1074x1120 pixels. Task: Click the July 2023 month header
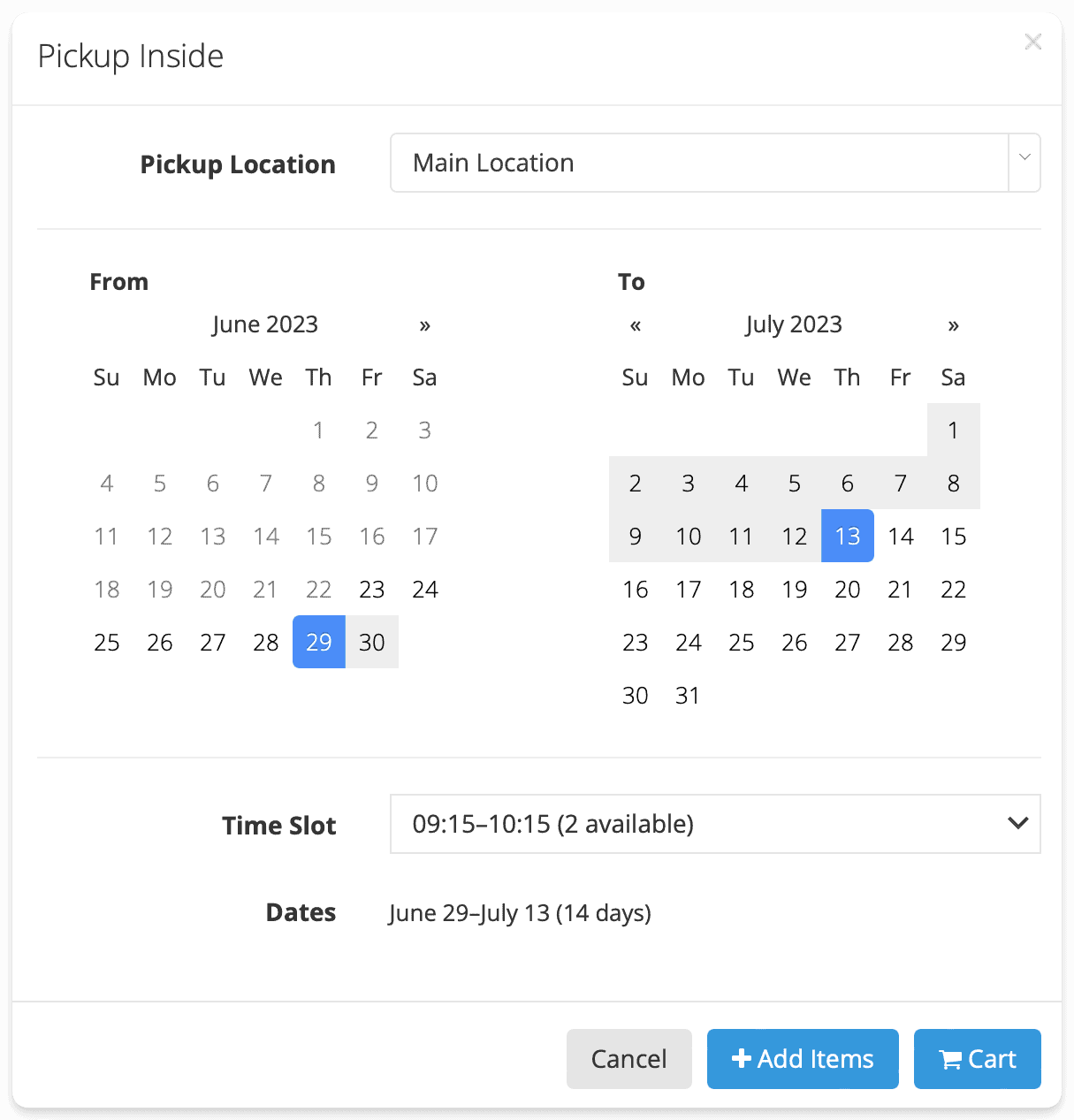pyautogui.click(x=793, y=324)
